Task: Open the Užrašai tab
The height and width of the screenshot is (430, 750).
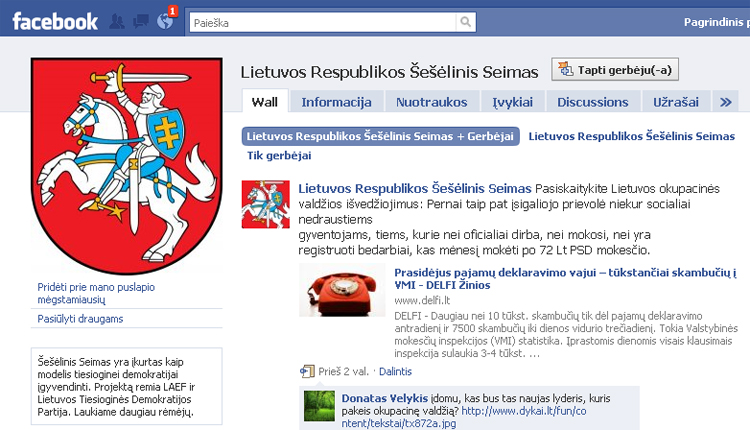Action: tap(676, 102)
